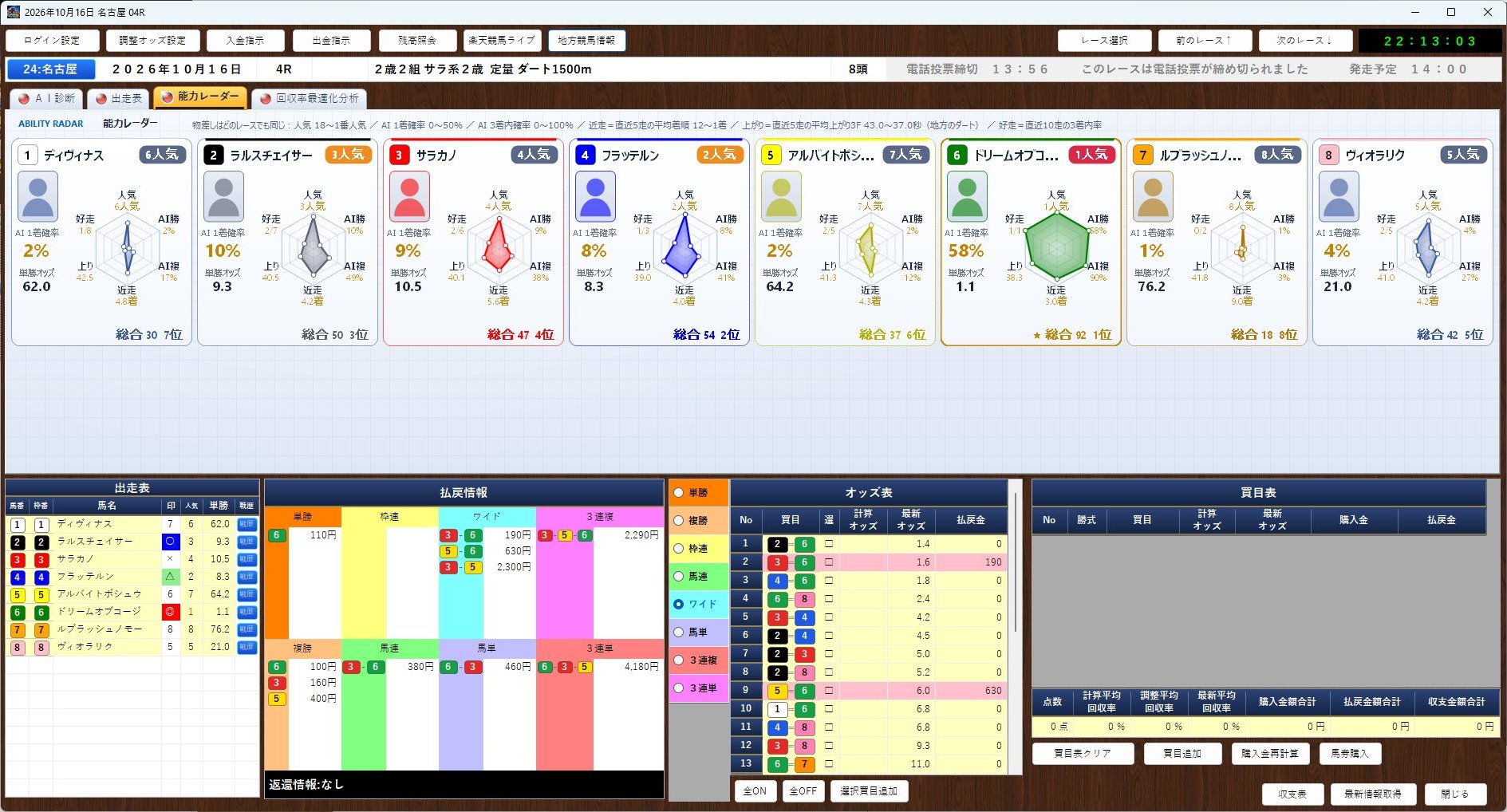Select the 馬連 bet type radio button
The width and height of the screenshot is (1507, 812).
tap(679, 577)
